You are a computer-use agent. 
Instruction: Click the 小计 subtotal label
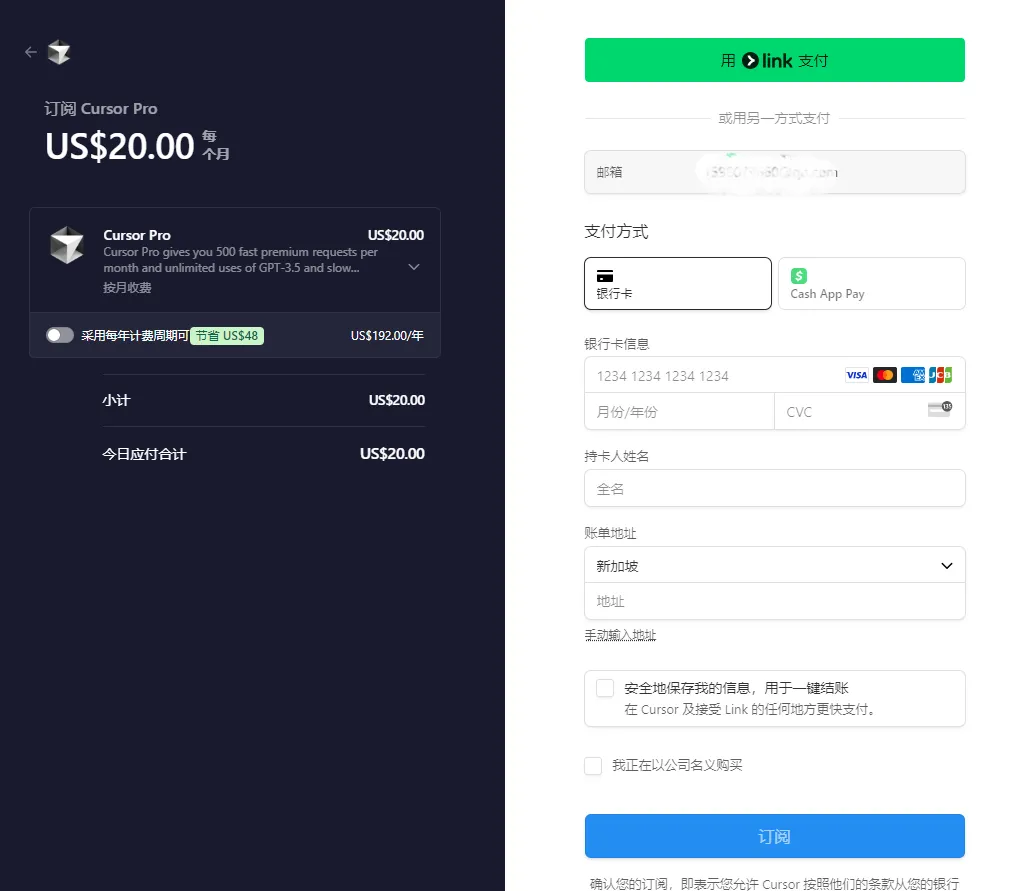117,400
